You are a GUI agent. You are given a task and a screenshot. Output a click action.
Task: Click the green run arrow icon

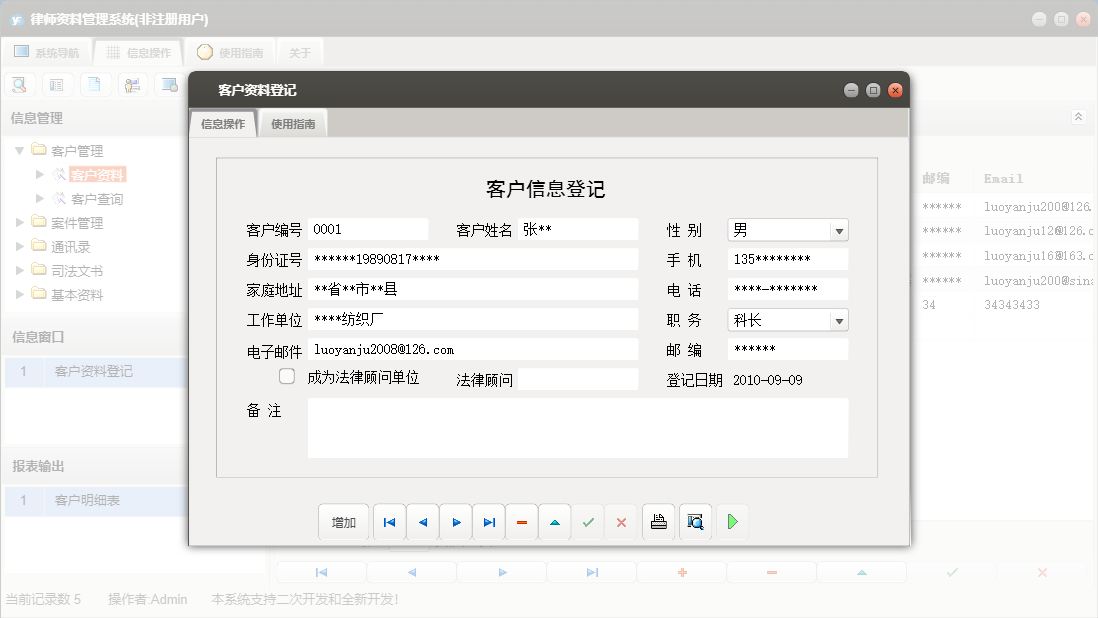click(732, 521)
